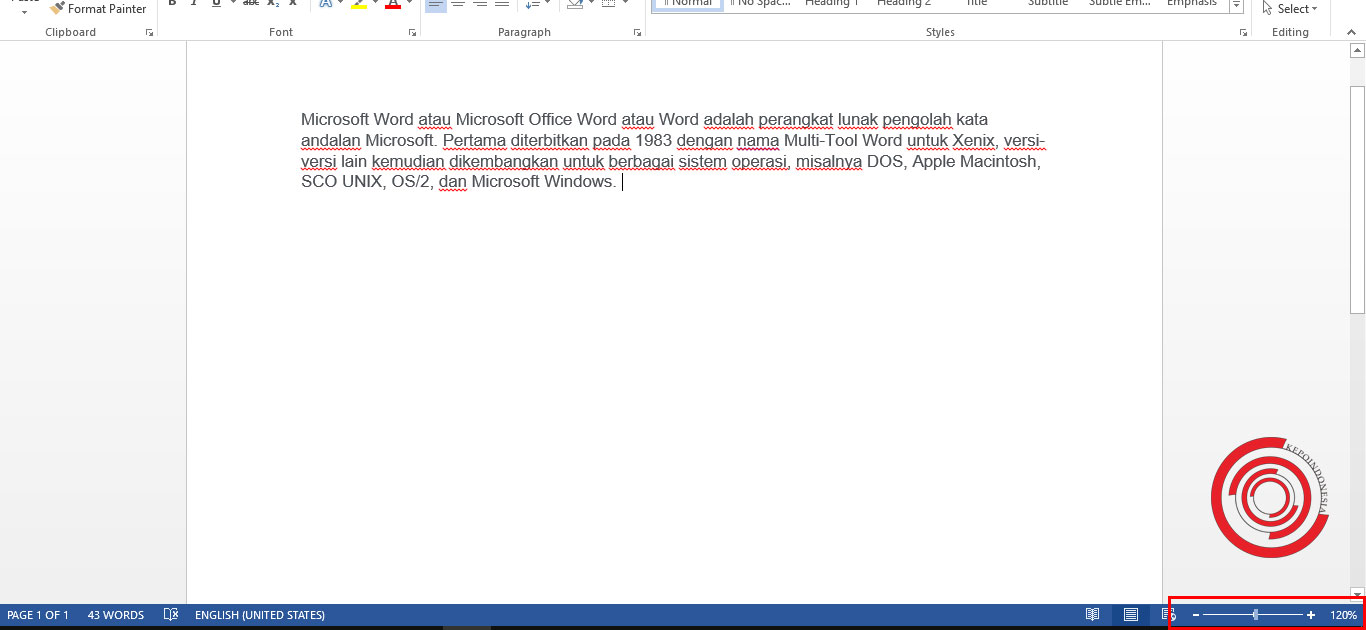Viewport: 1366px width, 630px height.
Task: Apply Borders to the paragraph
Action: coord(609,5)
